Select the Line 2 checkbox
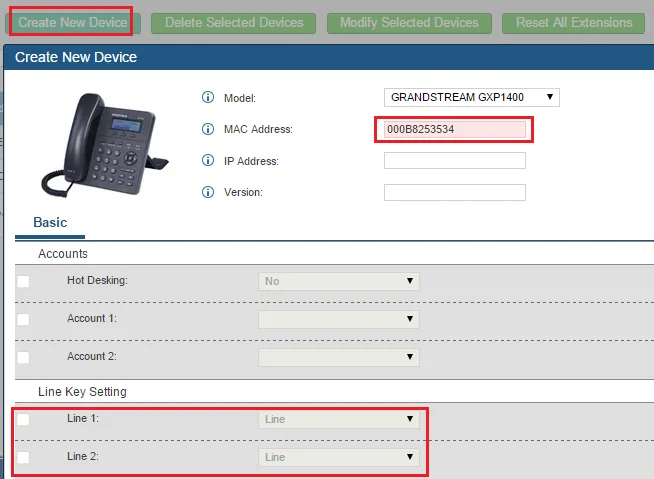Screen dimensions: 654x479 click(23, 457)
